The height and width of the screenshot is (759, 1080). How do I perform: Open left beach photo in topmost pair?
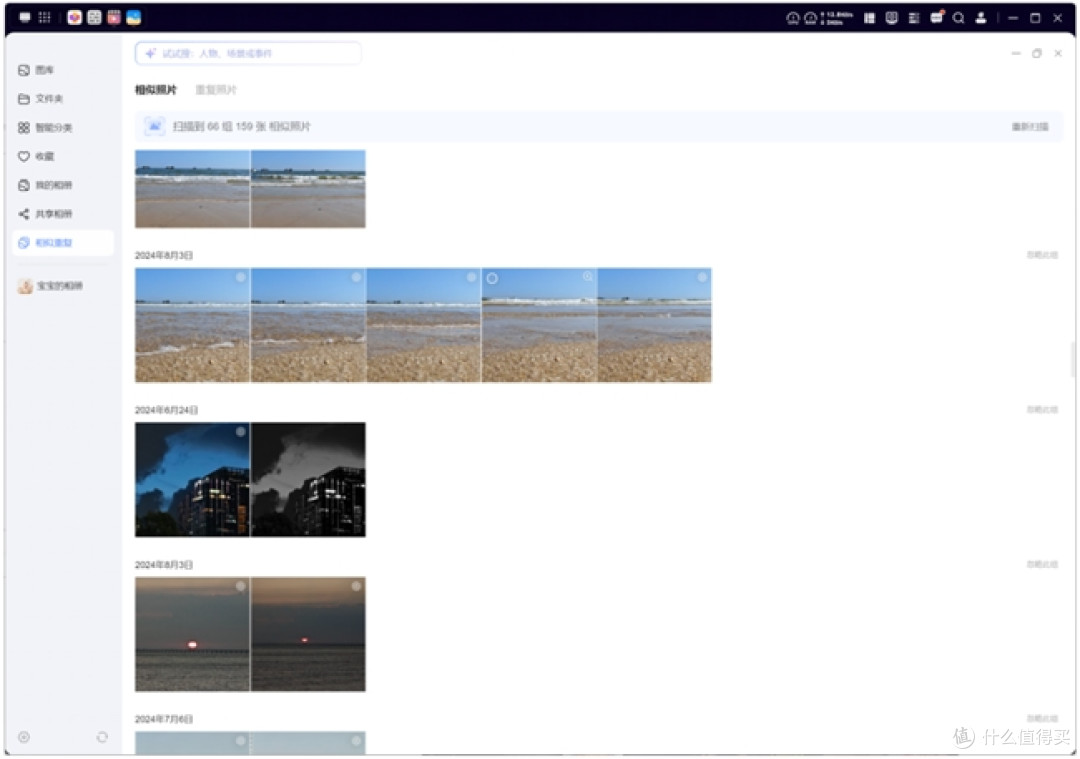[192, 189]
